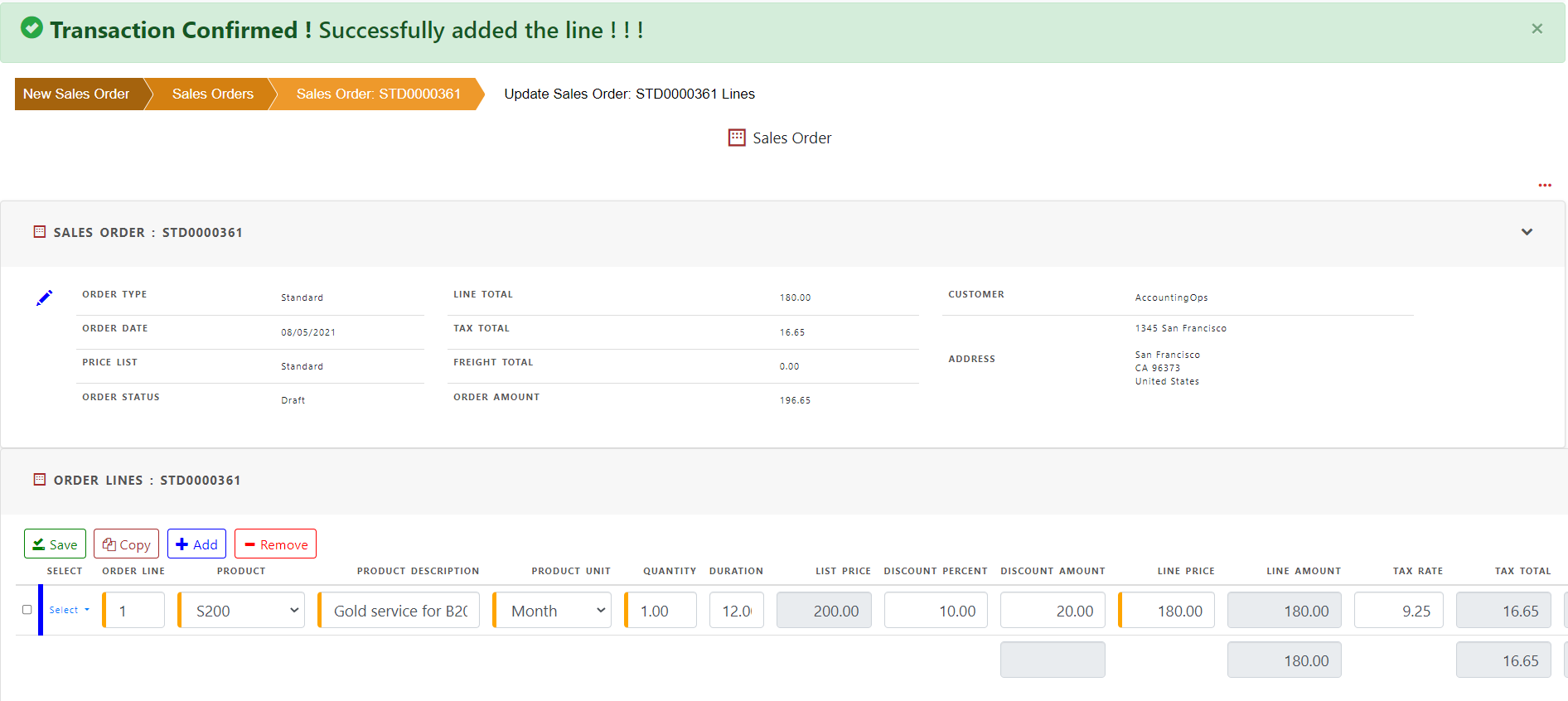This screenshot has height=701, width=1568.
Task: Click the Line Amount total field in the summary row
Action: click(x=1285, y=660)
